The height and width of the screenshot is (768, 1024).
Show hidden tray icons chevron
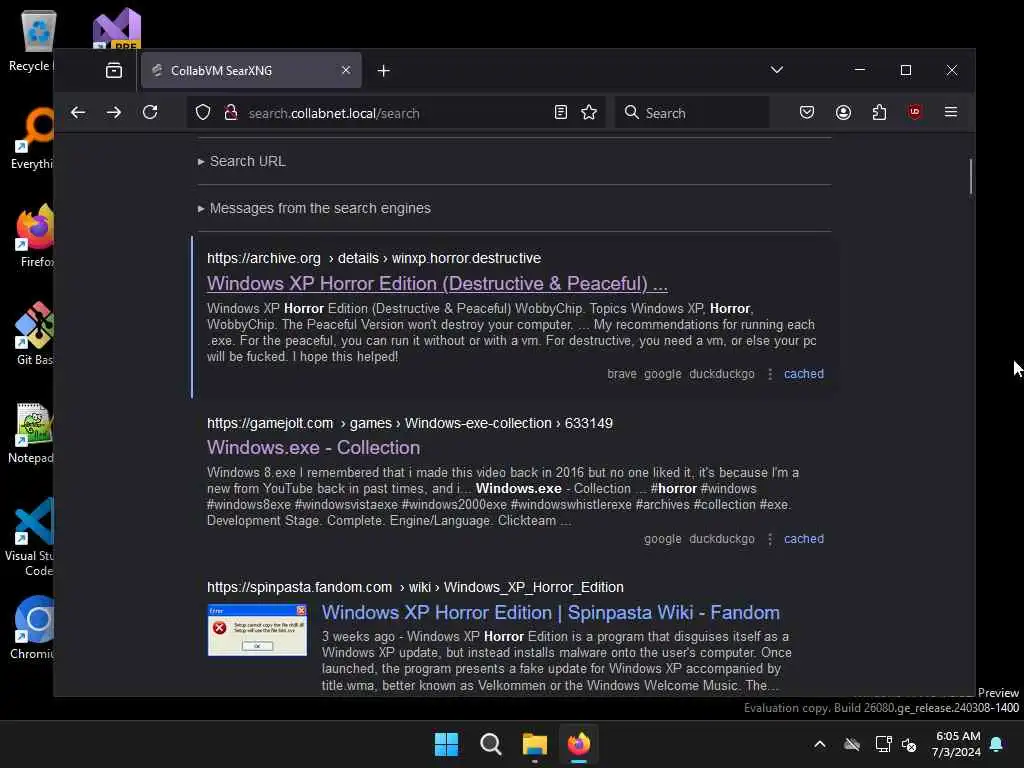(820, 744)
